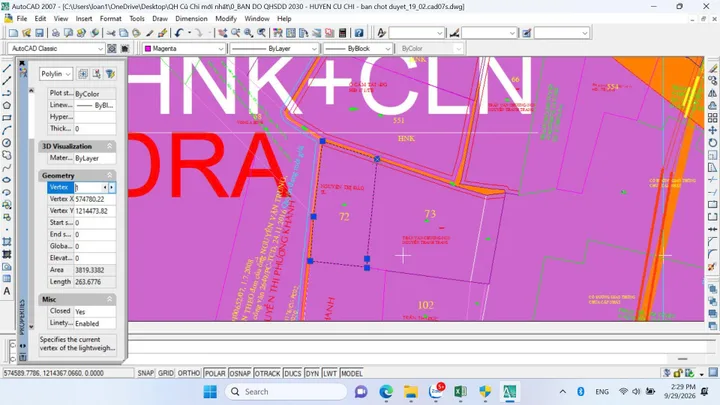The width and height of the screenshot is (720, 405).
Task: Click Select Objects icon in Properties palette
Action: click(x=96, y=74)
